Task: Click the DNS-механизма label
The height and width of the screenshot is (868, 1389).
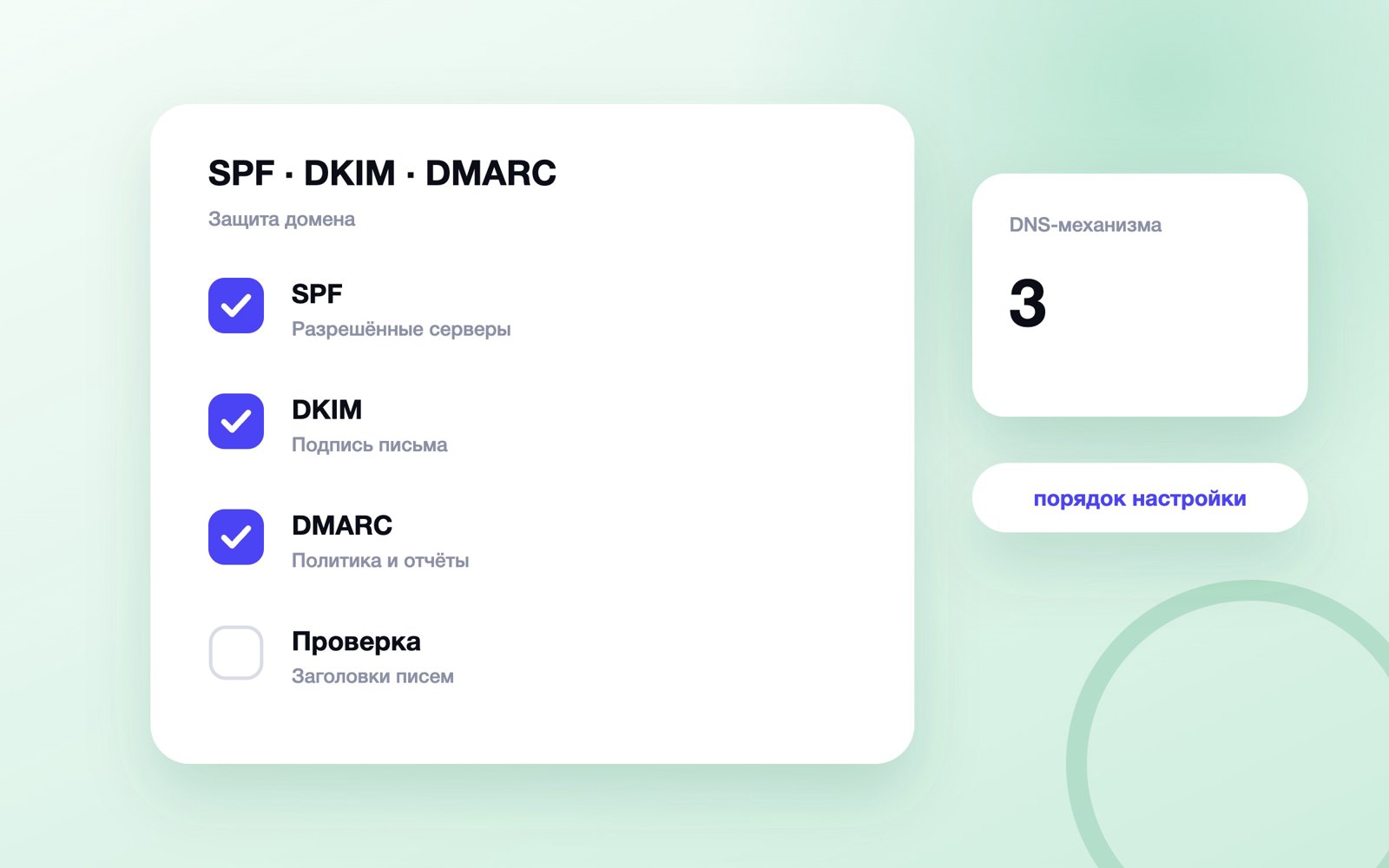Action: pyautogui.click(x=1085, y=225)
